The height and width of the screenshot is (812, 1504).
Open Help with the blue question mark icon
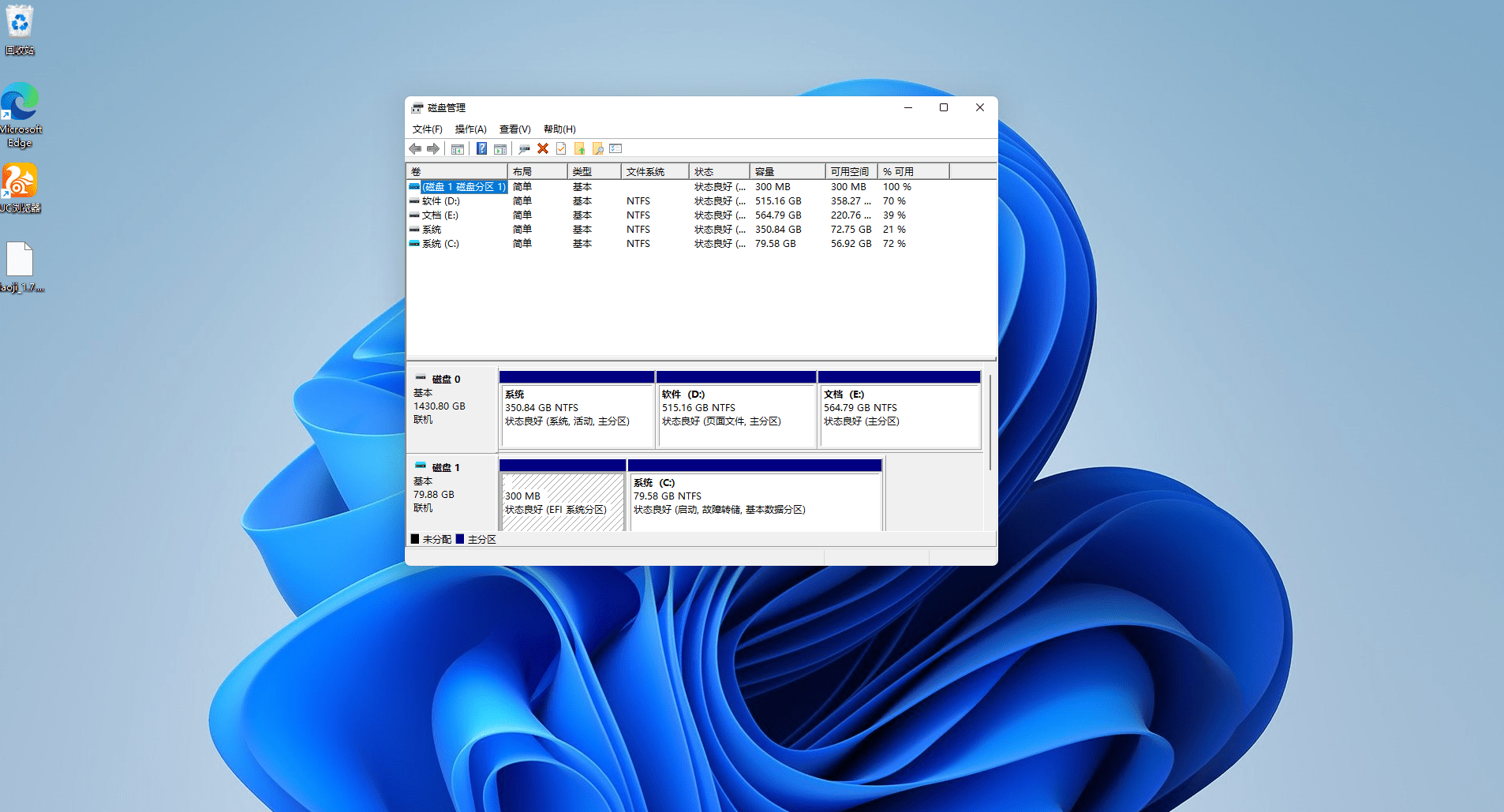pos(481,148)
